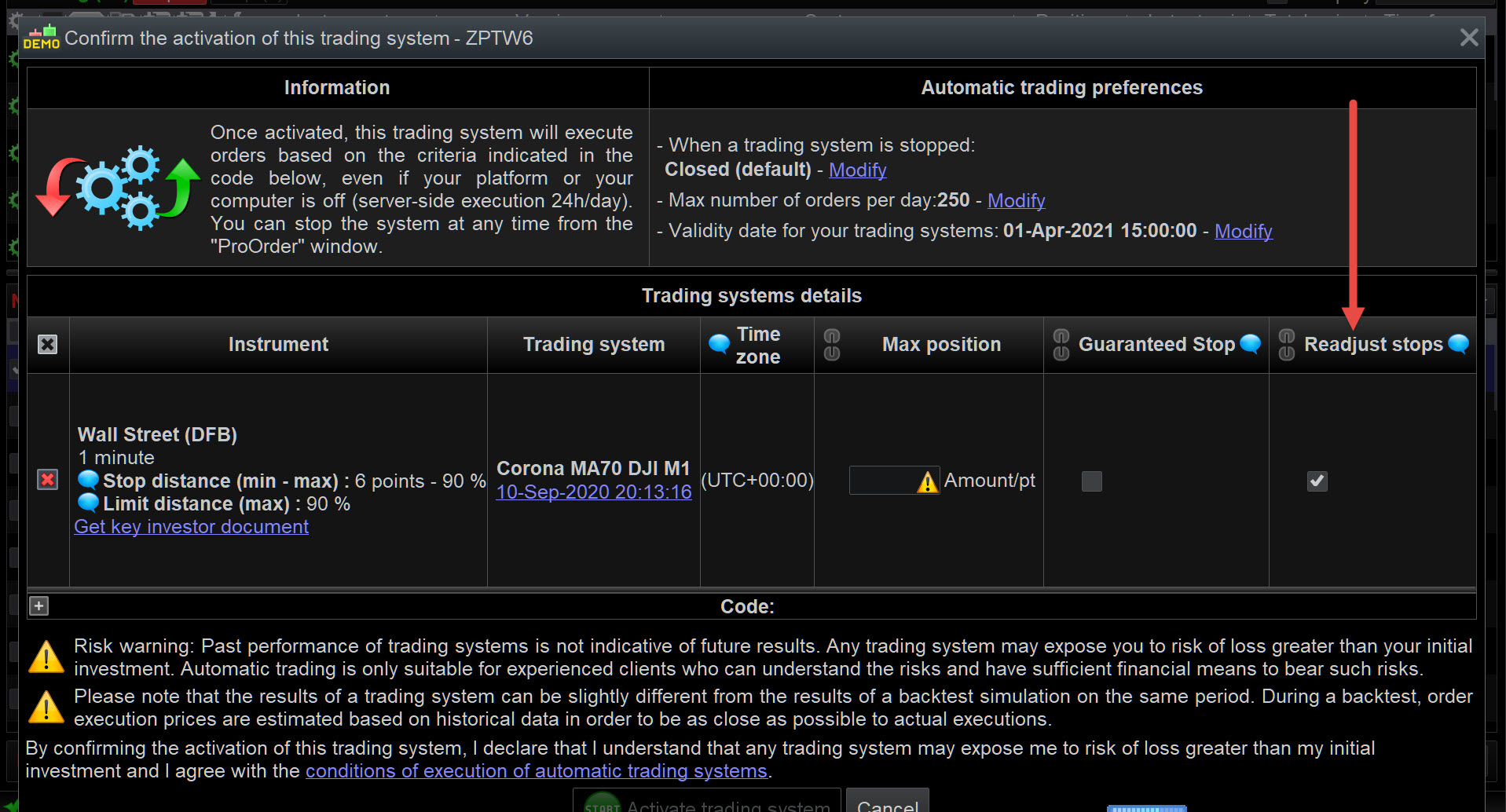Click the risk warning triangle icon

[46, 657]
